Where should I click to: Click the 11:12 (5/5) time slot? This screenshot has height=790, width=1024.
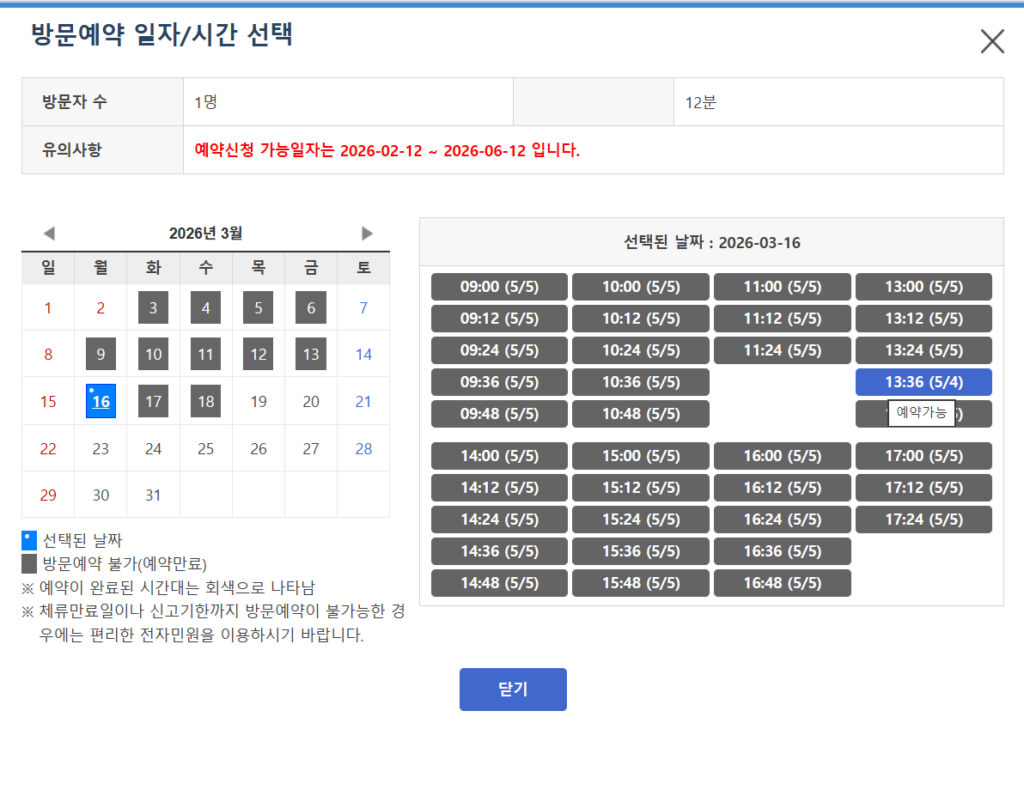[782, 319]
